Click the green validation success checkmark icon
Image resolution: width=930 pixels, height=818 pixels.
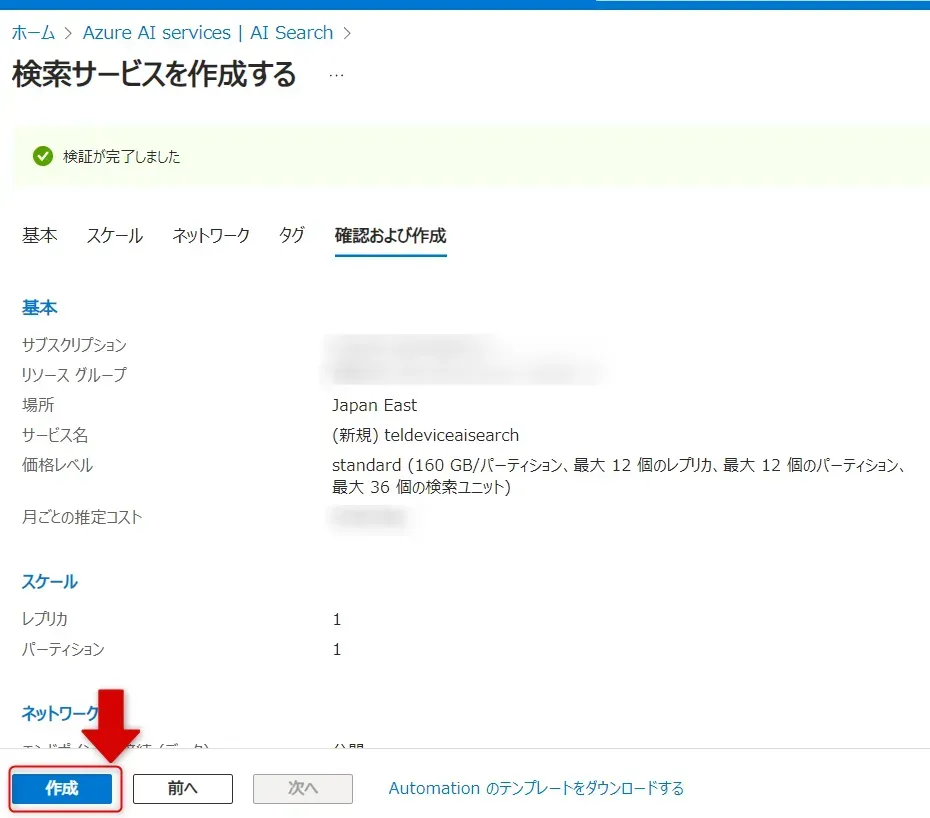point(42,156)
